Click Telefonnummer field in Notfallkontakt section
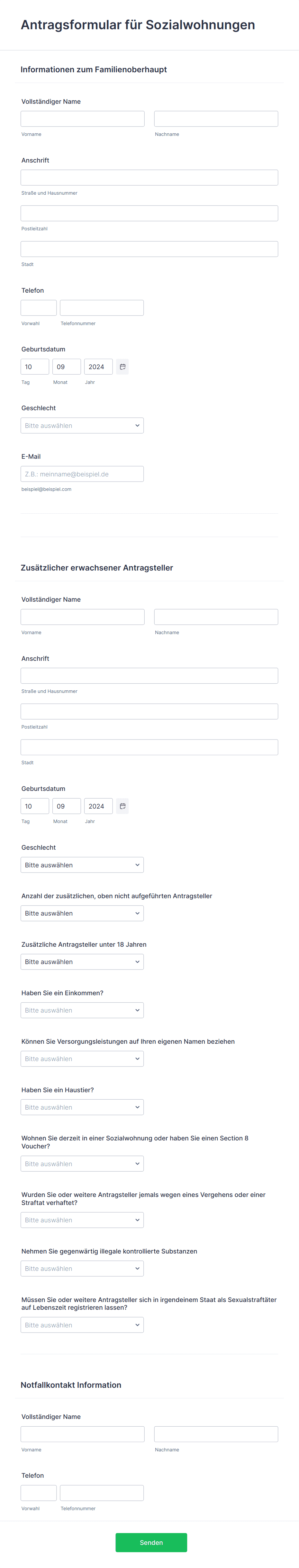This screenshot has height=1568, width=299. click(102, 1493)
